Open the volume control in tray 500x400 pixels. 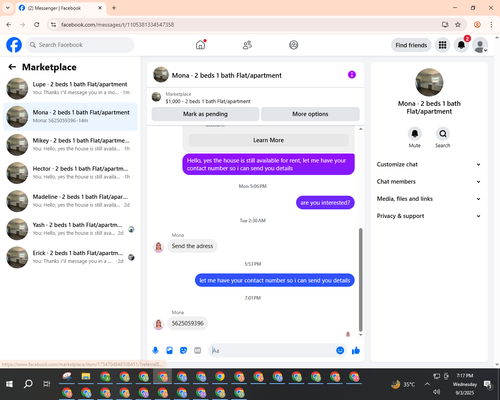(436, 392)
